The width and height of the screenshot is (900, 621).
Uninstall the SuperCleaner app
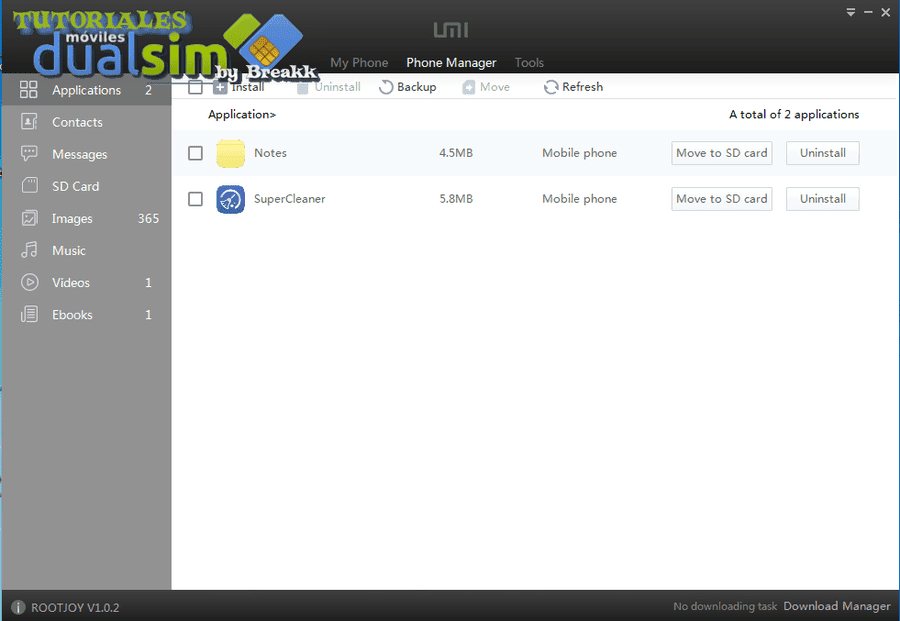click(x=823, y=199)
